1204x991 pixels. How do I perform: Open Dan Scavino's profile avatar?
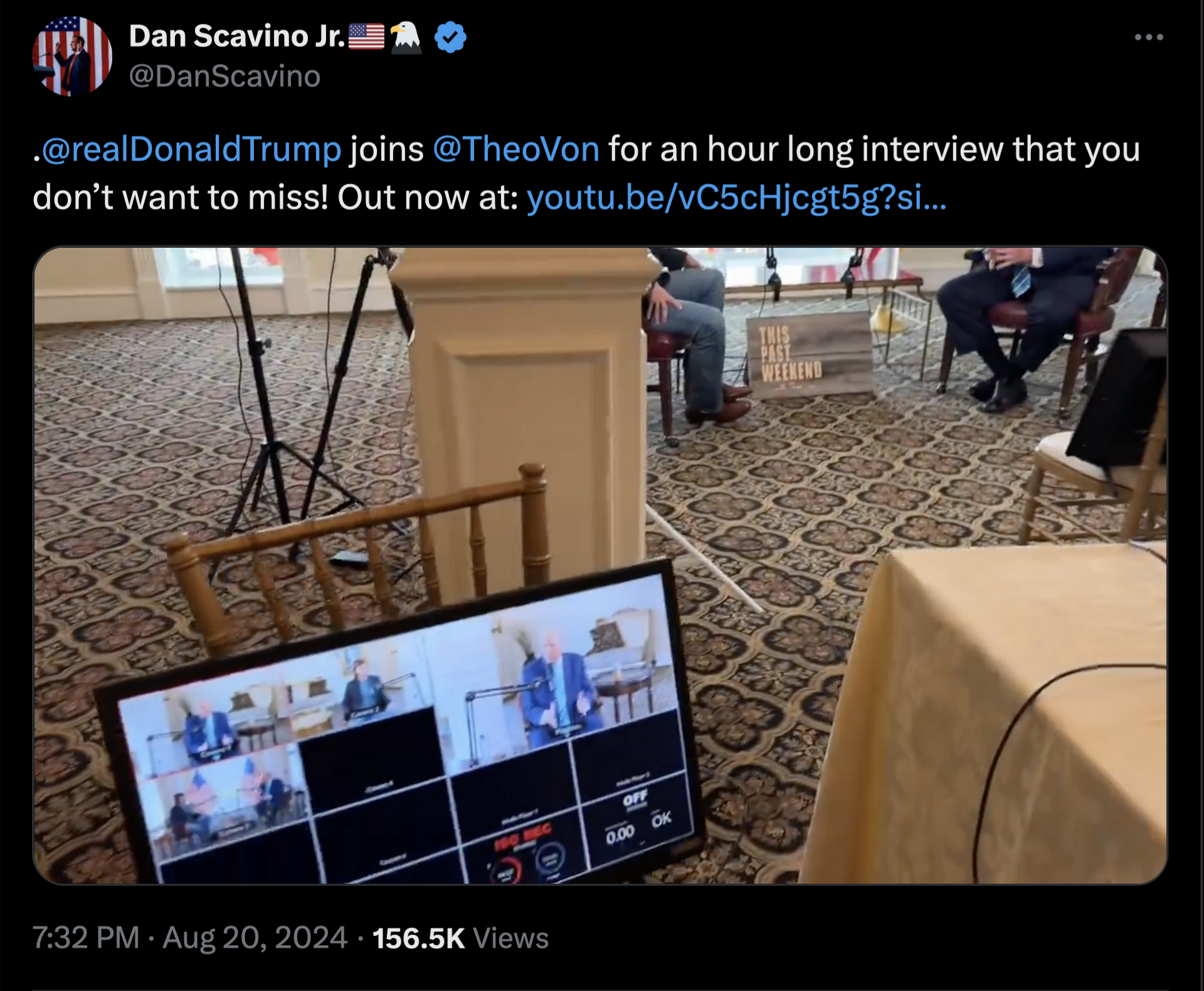(x=72, y=56)
